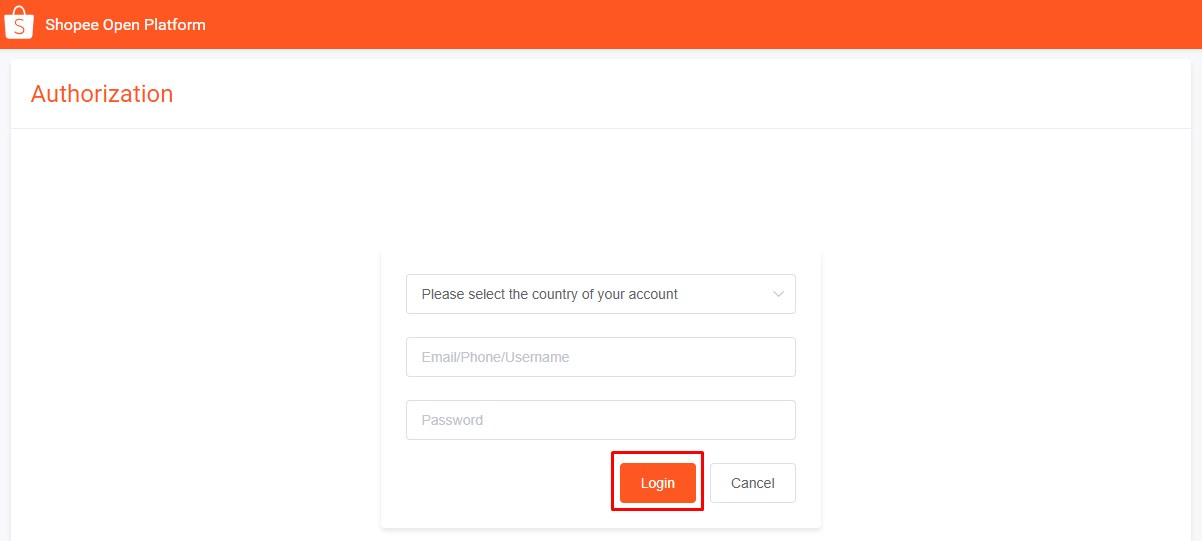The image size is (1202, 541).
Task: Select the Authorization page heading
Action: tap(102, 94)
